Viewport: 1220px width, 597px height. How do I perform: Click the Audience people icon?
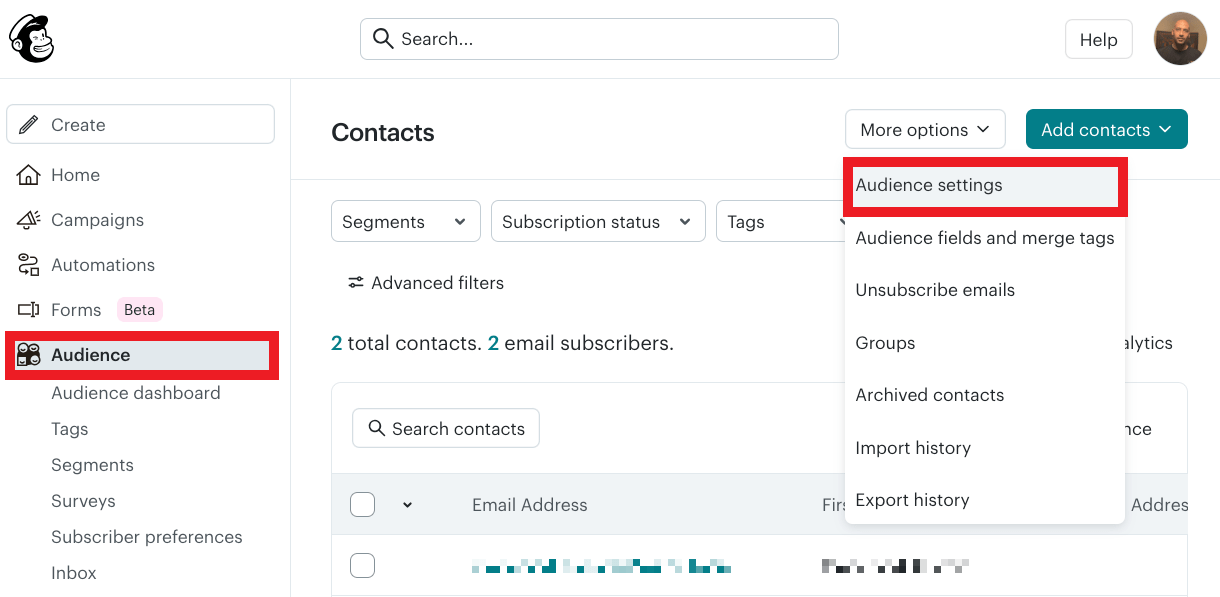pos(28,355)
